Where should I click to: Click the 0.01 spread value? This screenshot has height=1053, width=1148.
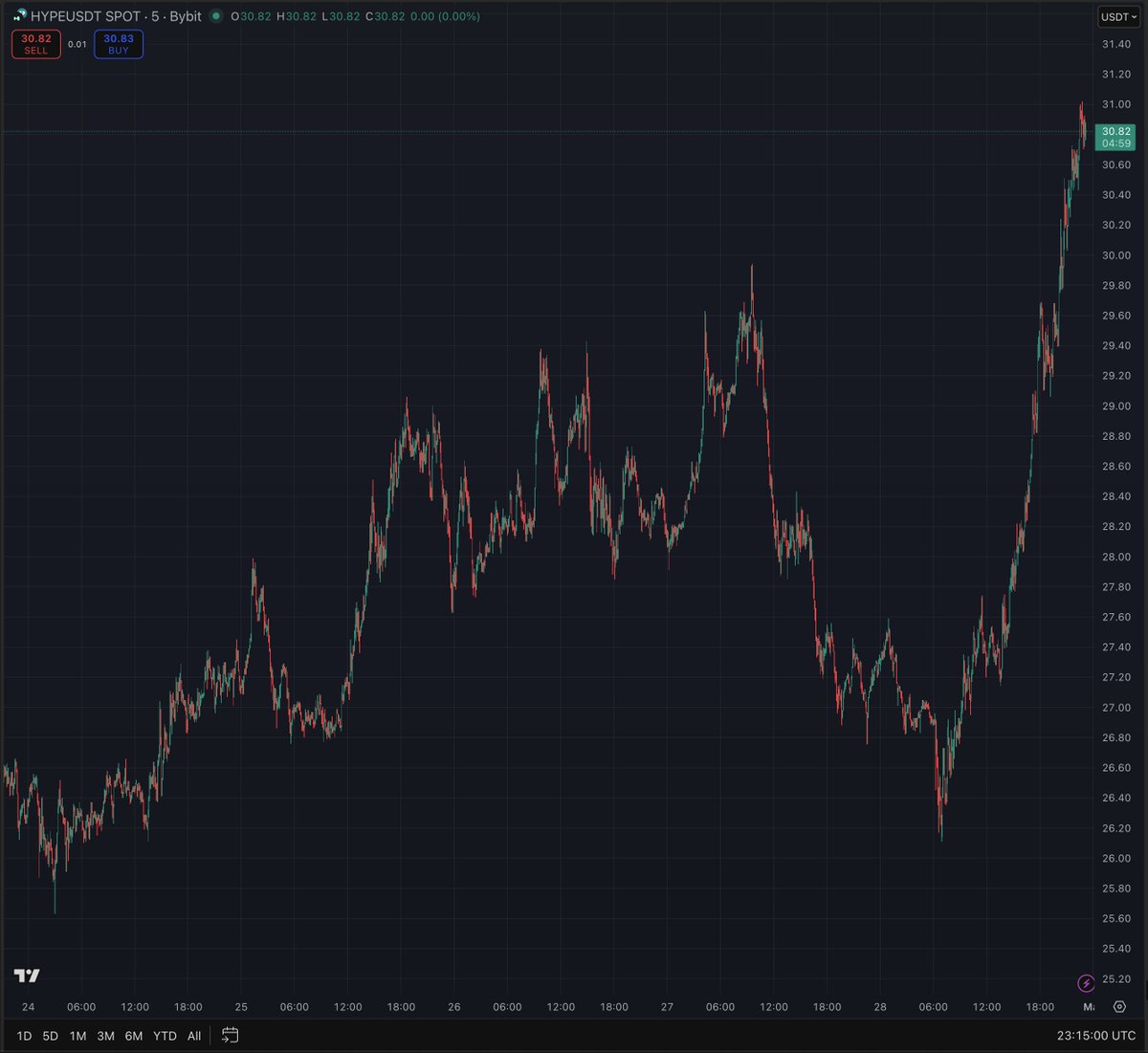click(77, 44)
